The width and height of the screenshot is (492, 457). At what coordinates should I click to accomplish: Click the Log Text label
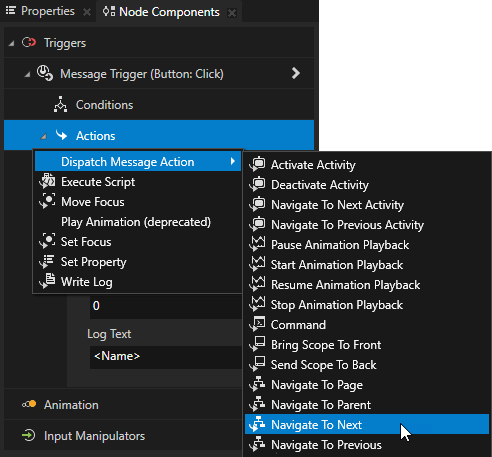(109, 334)
